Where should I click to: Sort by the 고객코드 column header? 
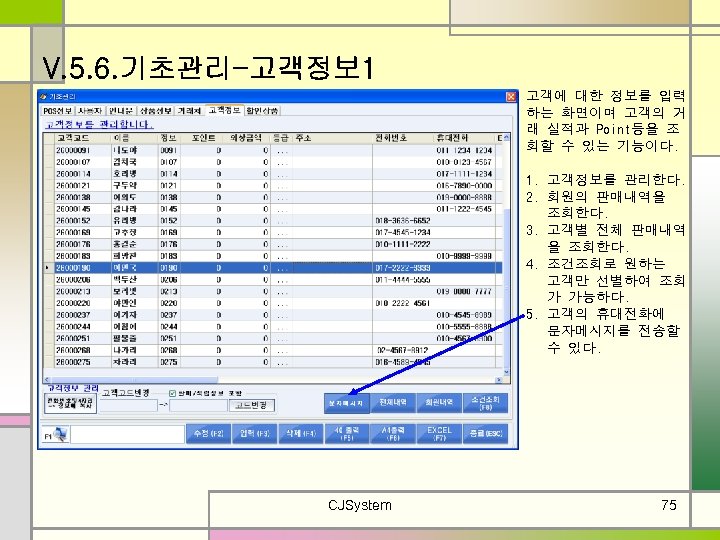tap(83, 138)
